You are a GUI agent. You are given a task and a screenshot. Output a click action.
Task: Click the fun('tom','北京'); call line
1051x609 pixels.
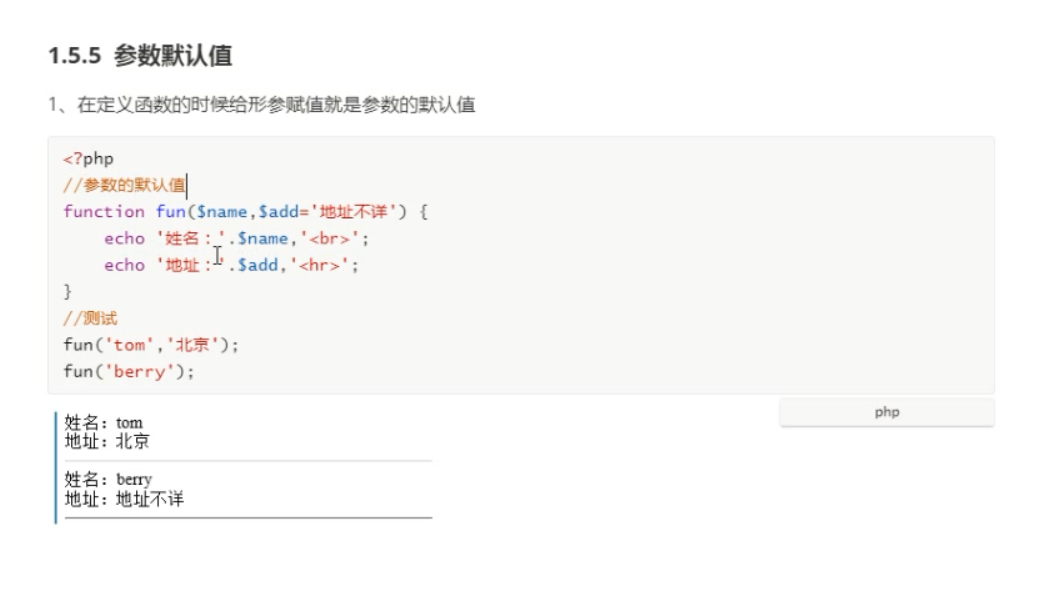[151, 345]
